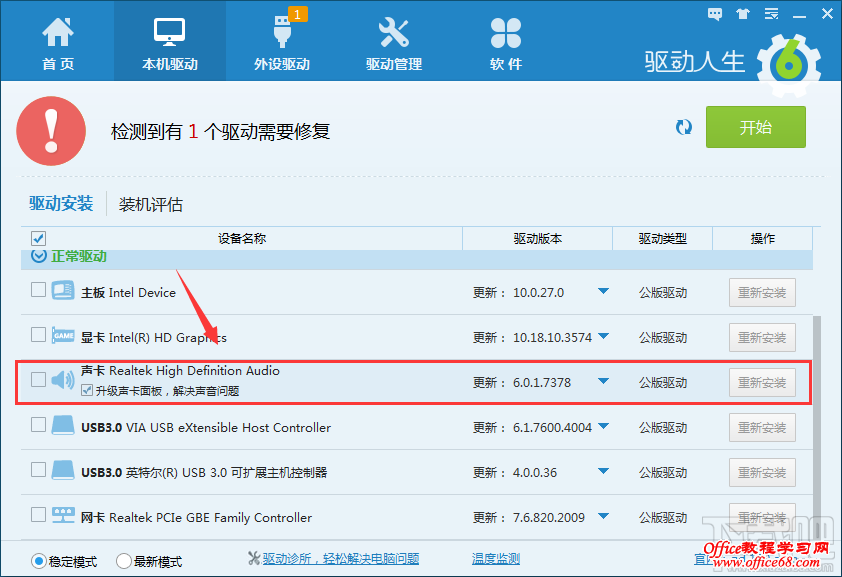This screenshot has width=842, height=577.
Task: Check the 主板 Intel Device checkbox
Action: pos(38,290)
